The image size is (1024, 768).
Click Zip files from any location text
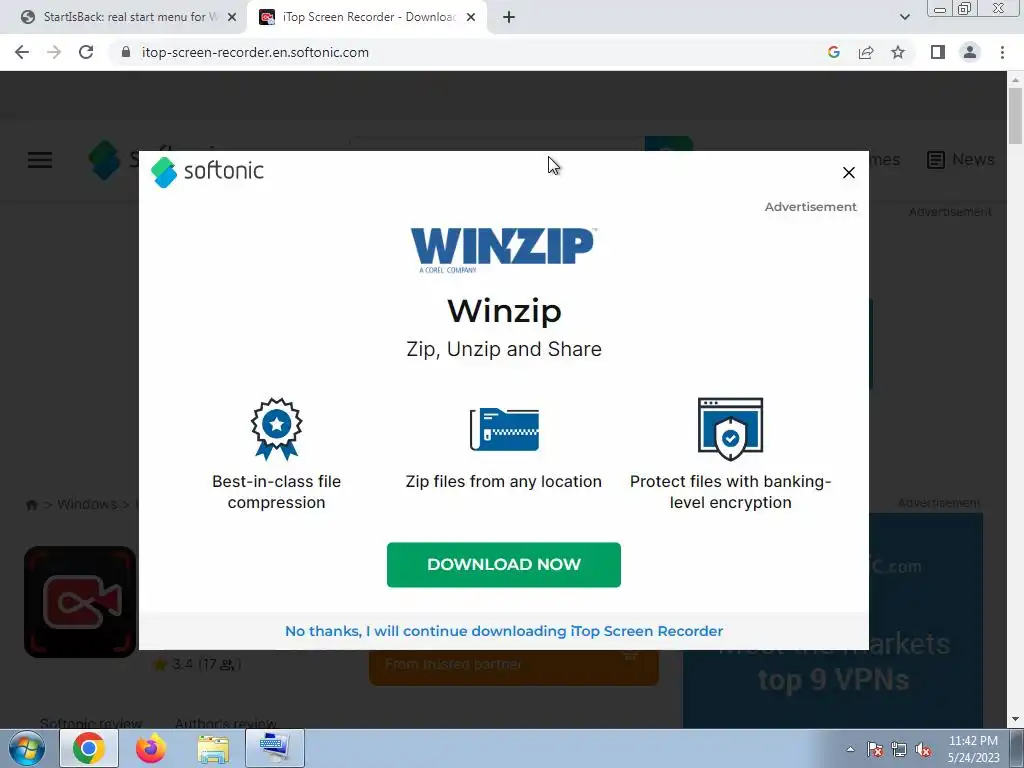[x=504, y=481]
